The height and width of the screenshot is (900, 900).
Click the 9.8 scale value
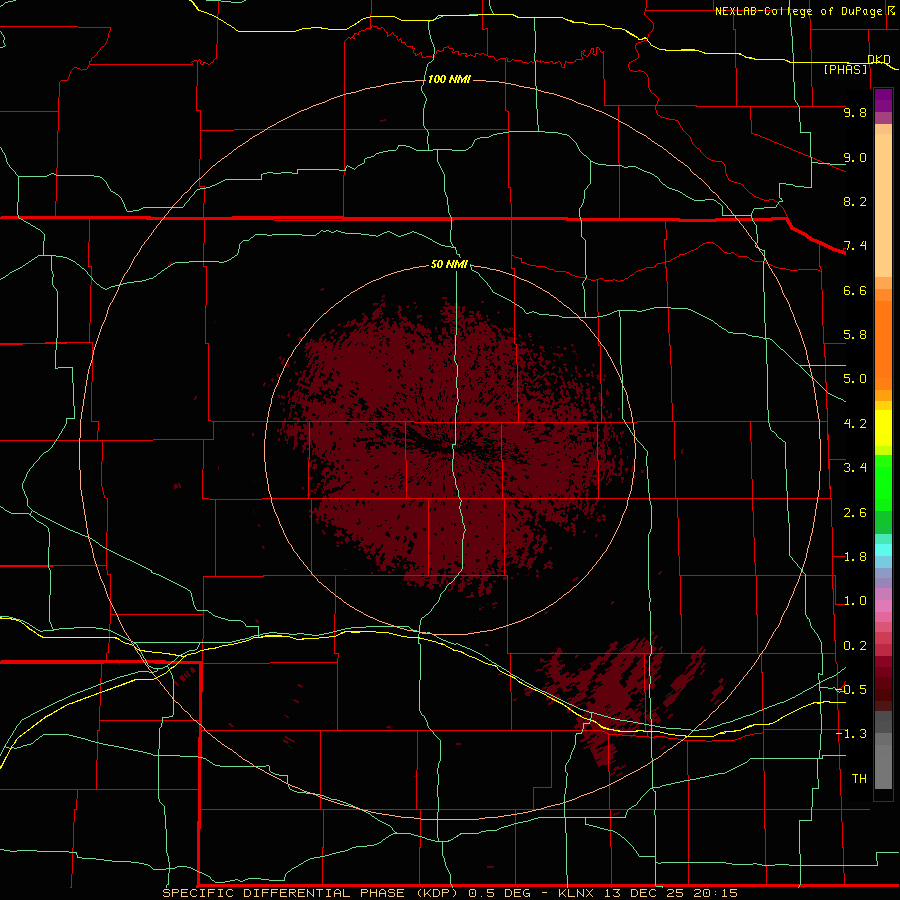click(x=855, y=112)
